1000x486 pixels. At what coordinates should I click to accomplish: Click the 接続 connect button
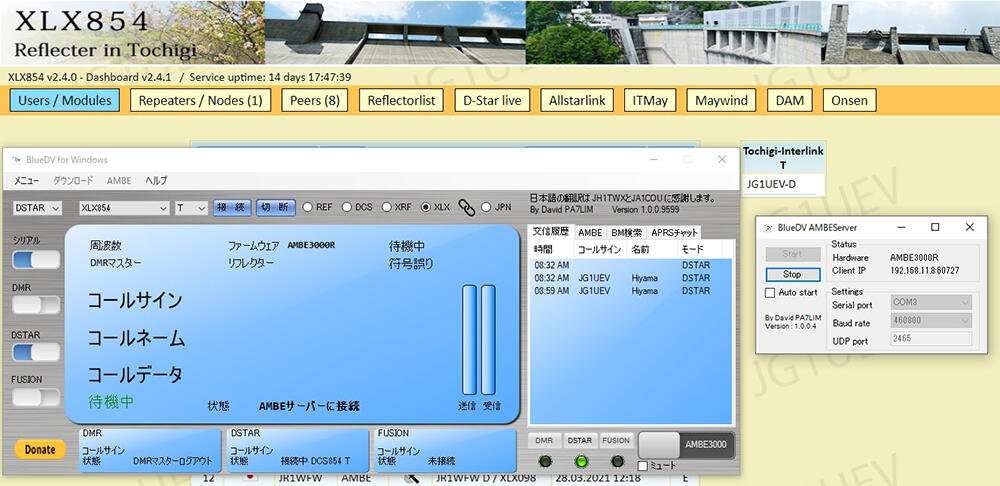tap(232, 208)
